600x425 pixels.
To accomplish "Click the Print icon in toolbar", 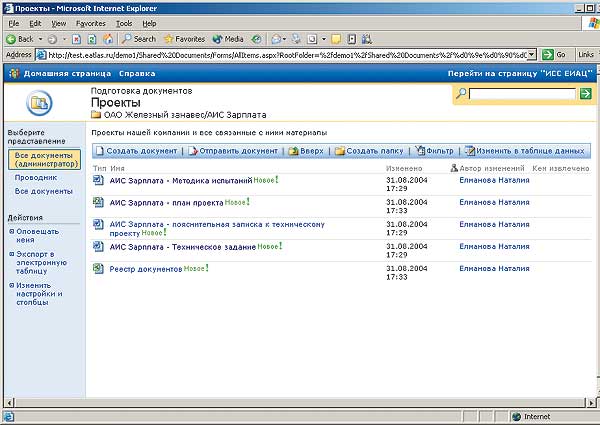I will point(296,39).
